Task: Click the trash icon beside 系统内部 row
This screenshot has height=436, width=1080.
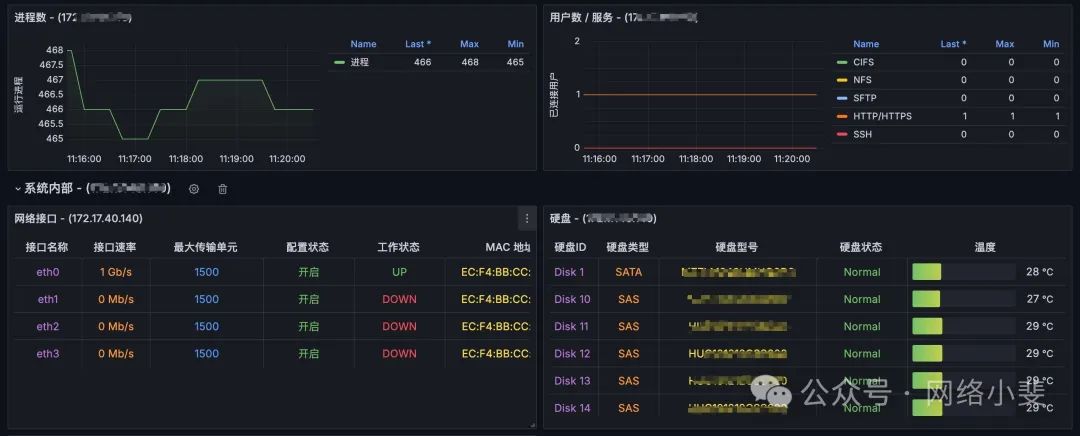Action: coord(223,189)
